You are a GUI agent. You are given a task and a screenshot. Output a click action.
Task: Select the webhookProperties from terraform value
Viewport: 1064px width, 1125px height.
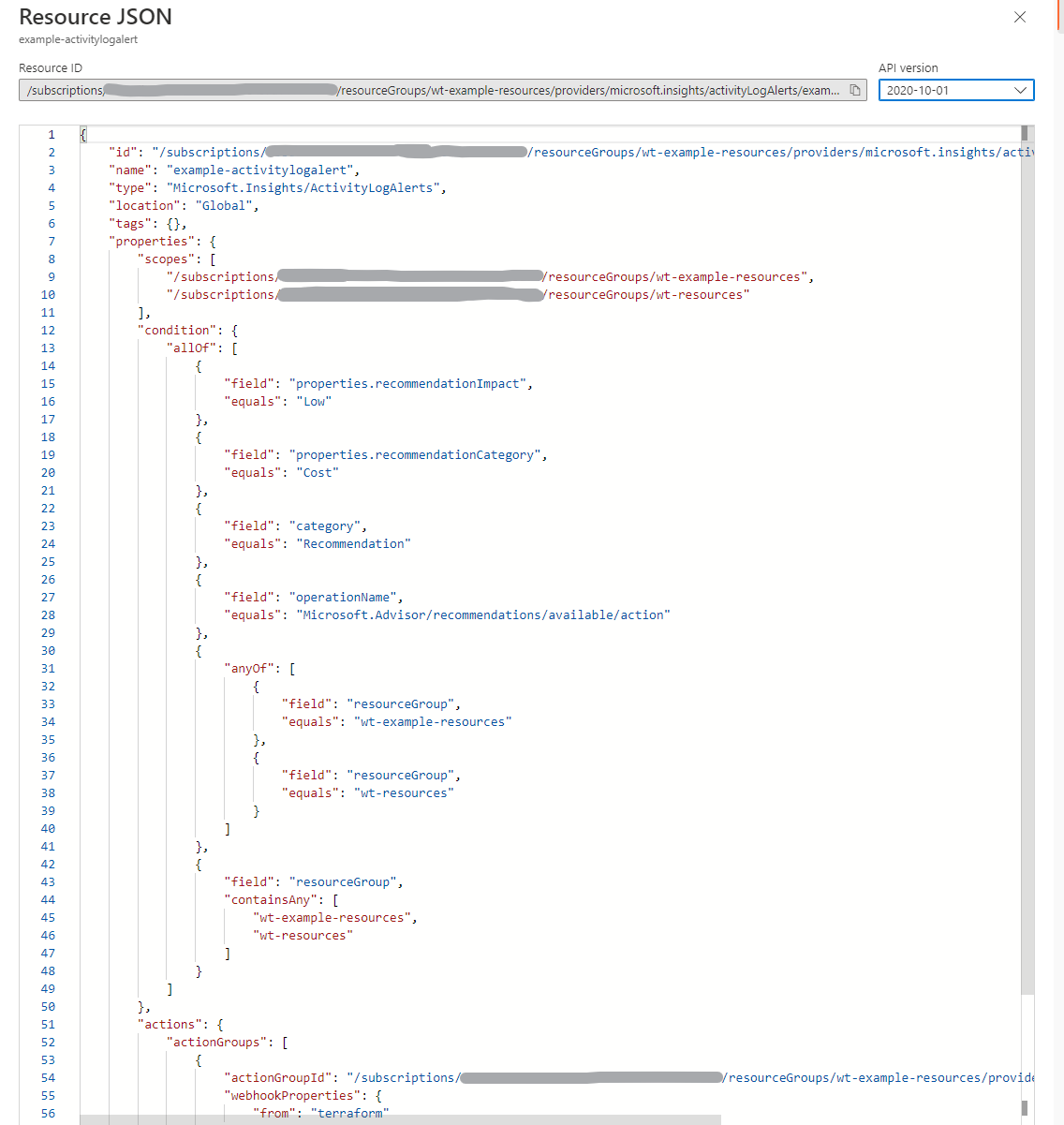(351, 1113)
